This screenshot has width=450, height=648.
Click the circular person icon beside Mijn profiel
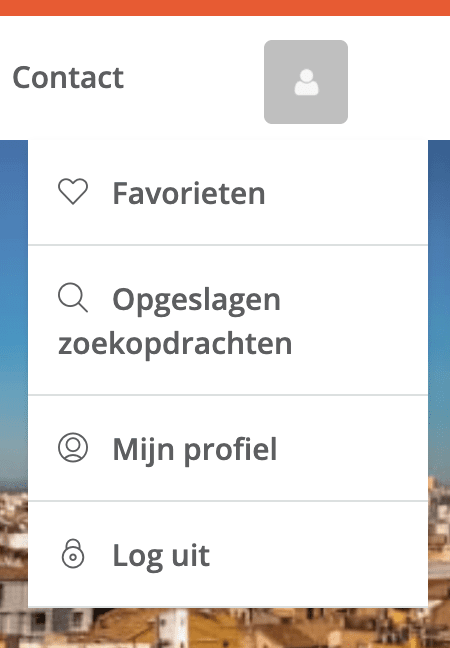(x=73, y=448)
